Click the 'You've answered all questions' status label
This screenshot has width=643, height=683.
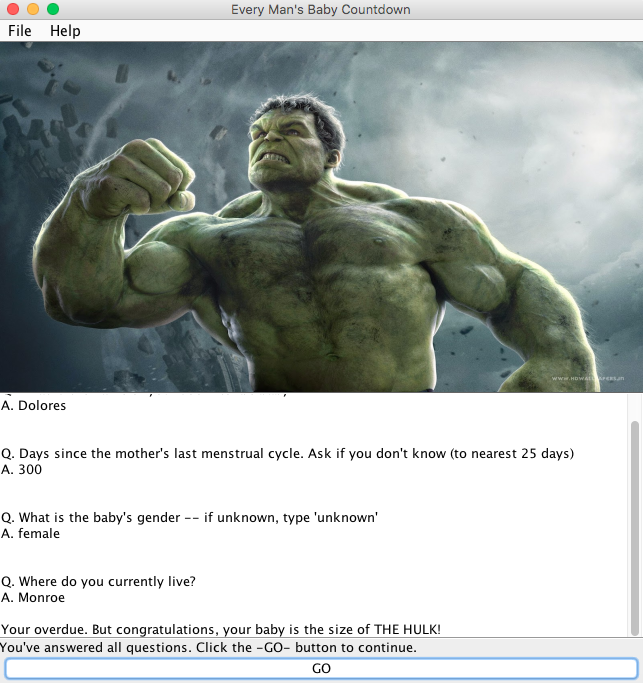tap(209, 648)
